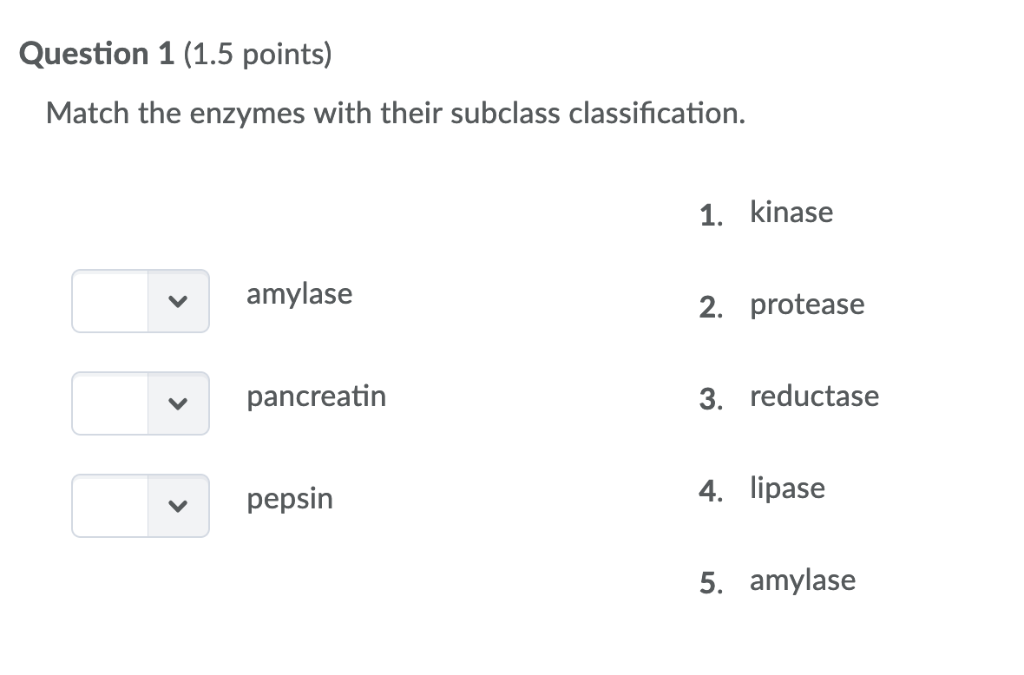Select the answer option kinase
The height and width of the screenshot is (675, 1024).
[x=792, y=212]
